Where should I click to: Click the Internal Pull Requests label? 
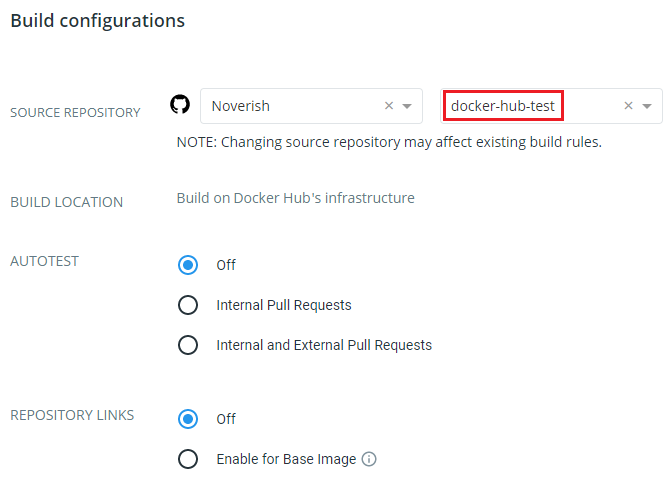pyautogui.click(x=284, y=305)
